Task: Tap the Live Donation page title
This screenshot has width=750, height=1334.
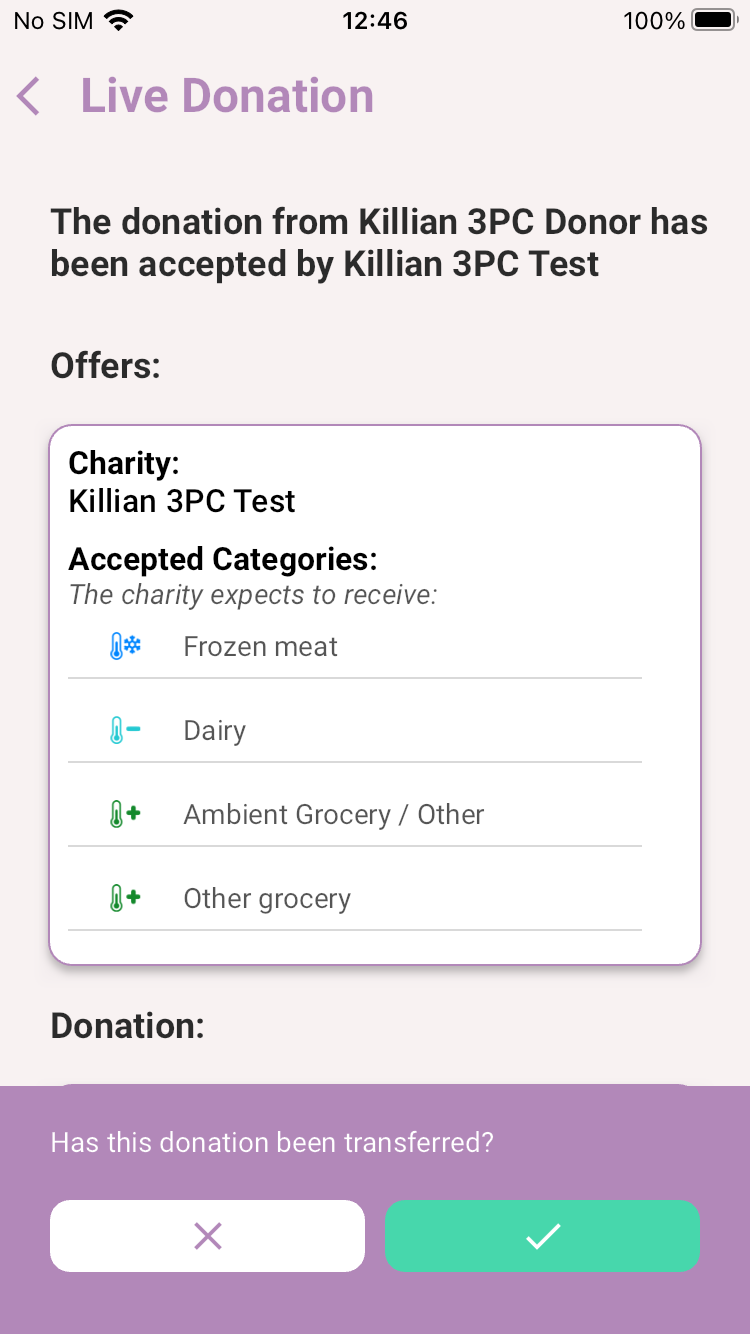Action: 227,97
